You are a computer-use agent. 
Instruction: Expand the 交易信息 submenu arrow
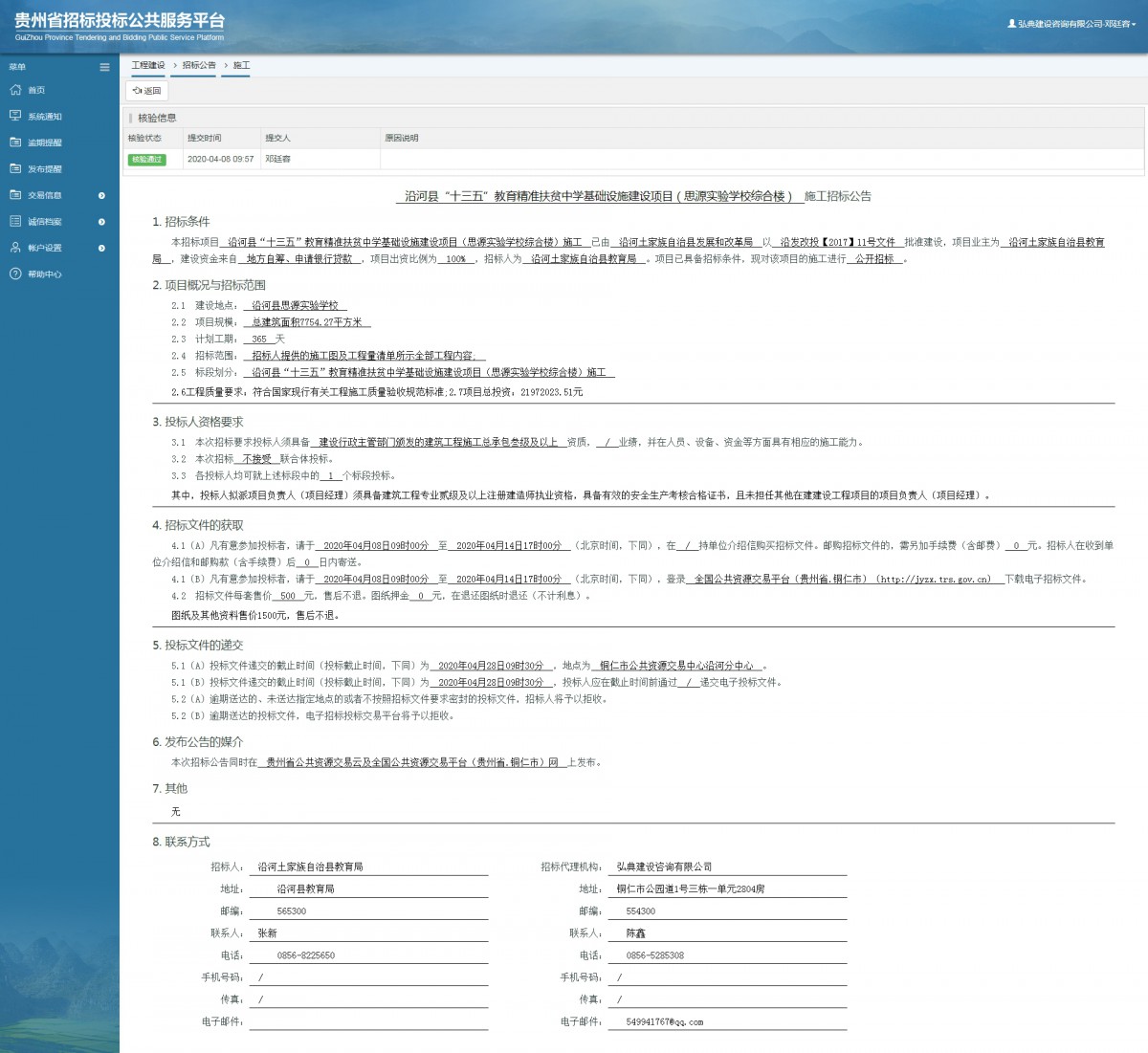(x=101, y=196)
